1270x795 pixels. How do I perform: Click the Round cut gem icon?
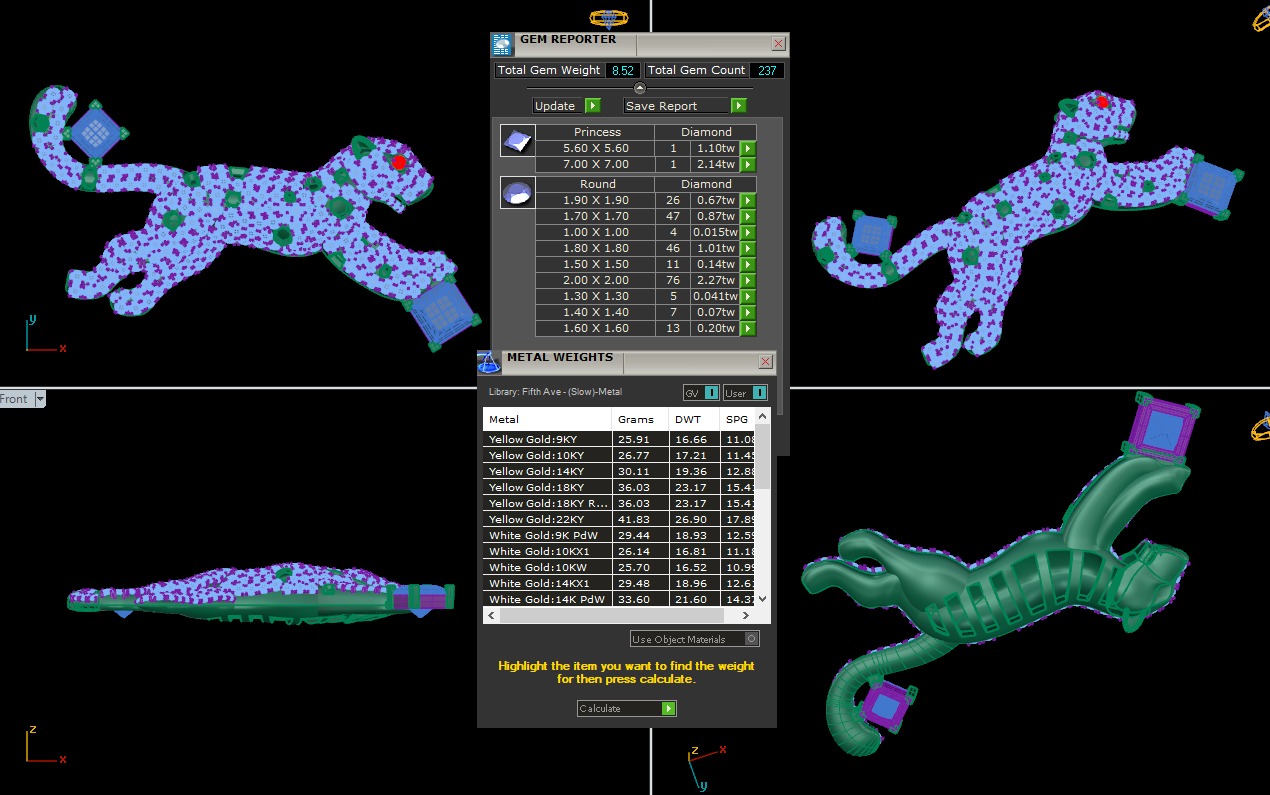click(x=518, y=193)
